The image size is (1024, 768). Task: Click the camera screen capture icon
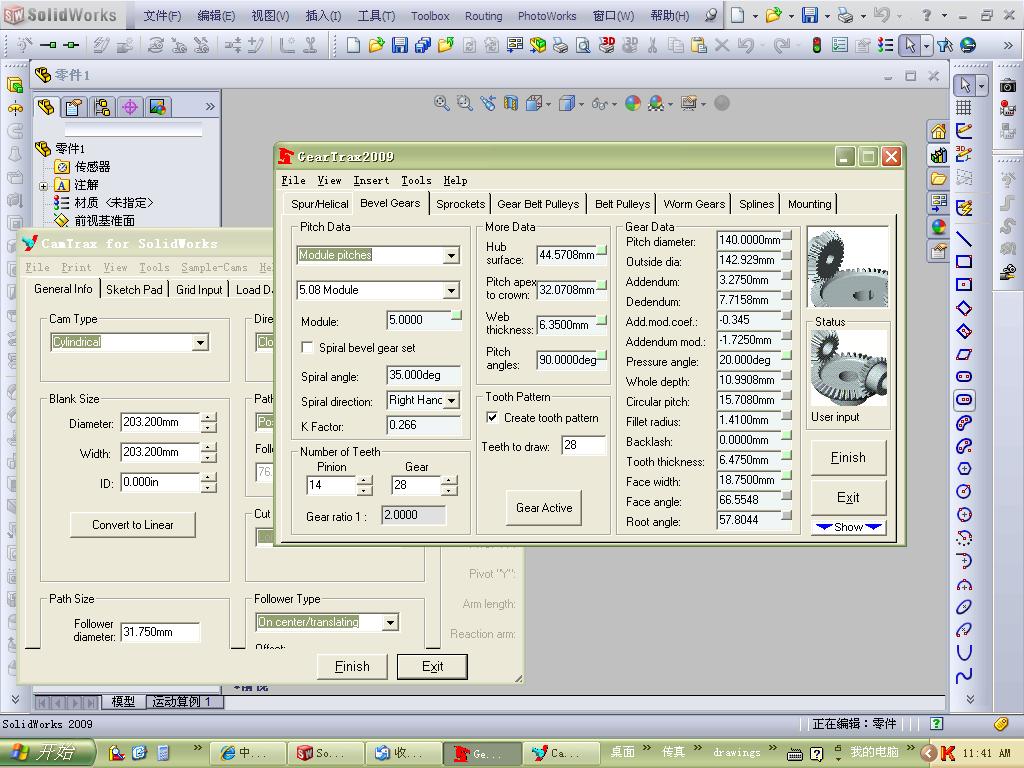click(x=1008, y=86)
